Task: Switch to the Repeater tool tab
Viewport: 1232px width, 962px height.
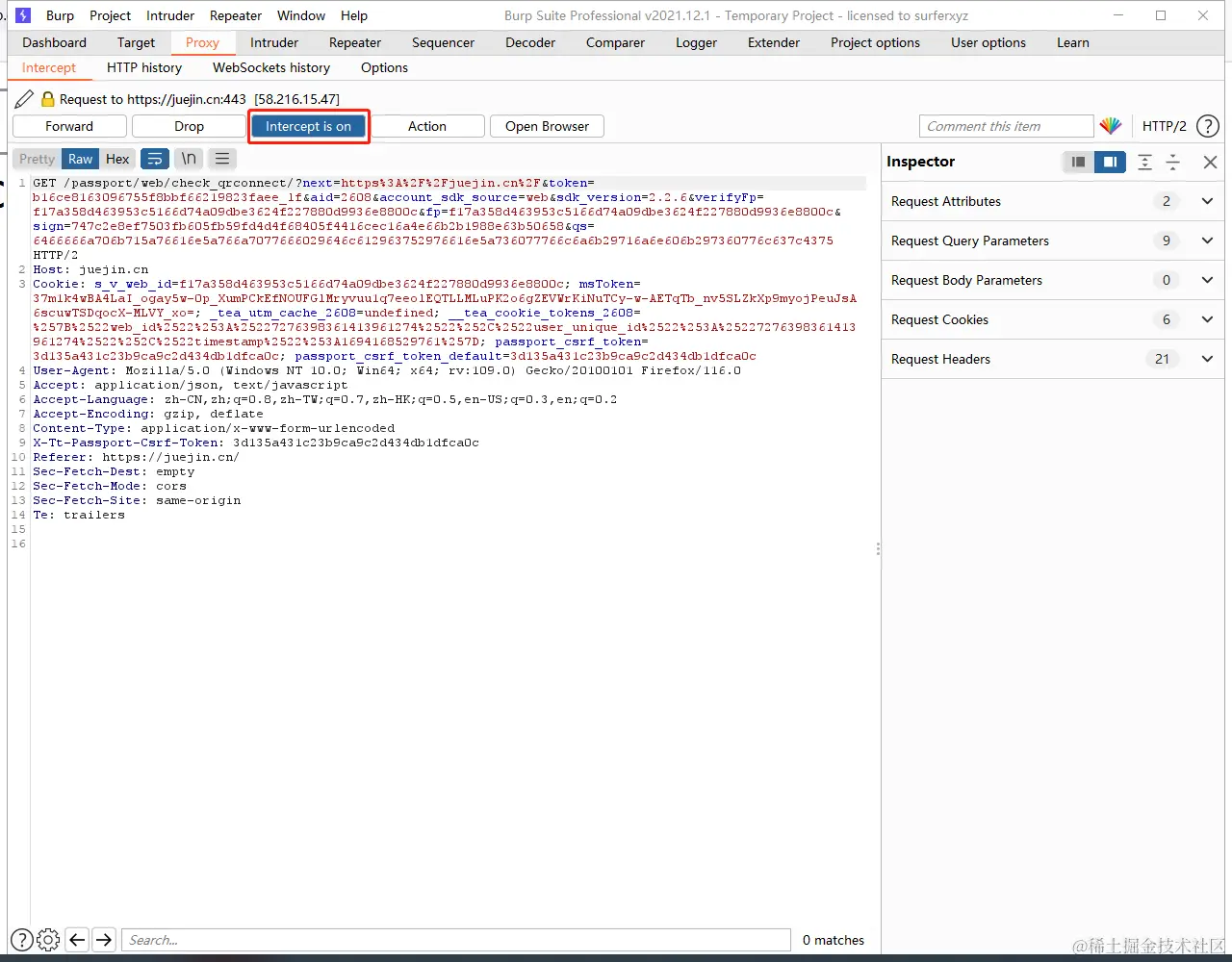Action: pyautogui.click(x=355, y=42)
